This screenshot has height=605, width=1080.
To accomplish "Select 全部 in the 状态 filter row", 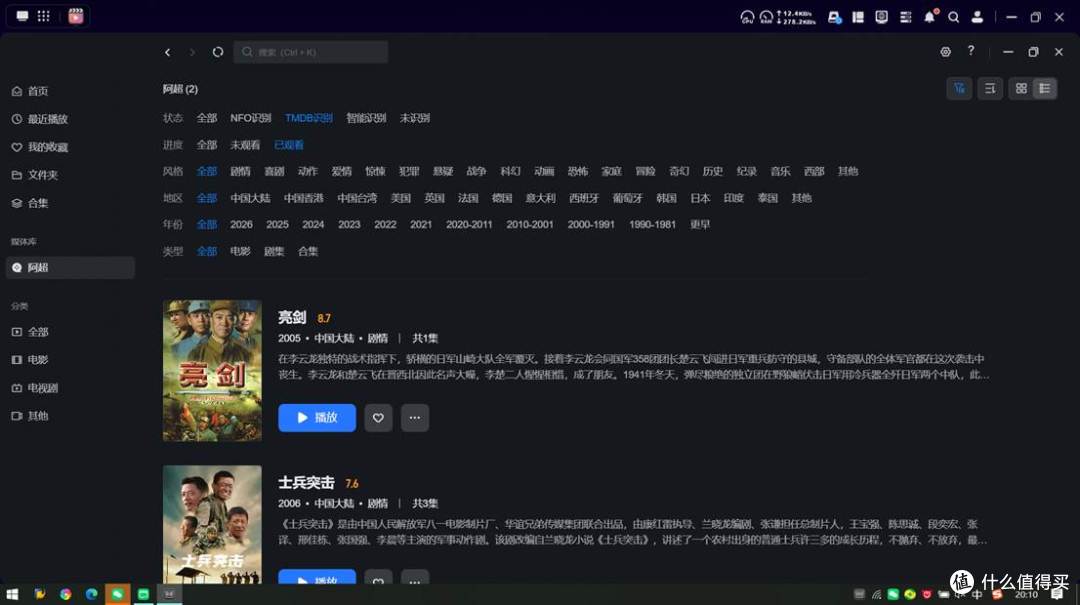I will [x=207, y=118].
